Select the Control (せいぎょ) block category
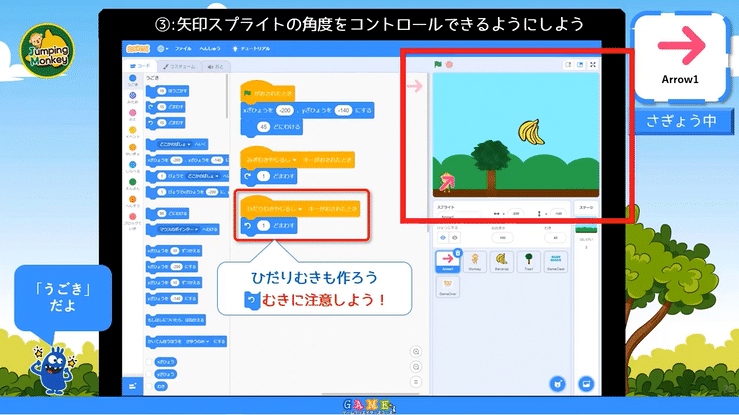 click(x=132, y=150)
